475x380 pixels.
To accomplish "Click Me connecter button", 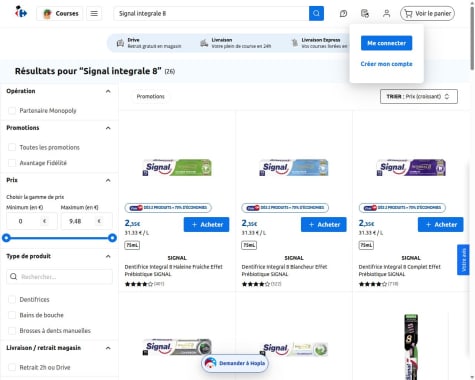I will pos(386,43).
